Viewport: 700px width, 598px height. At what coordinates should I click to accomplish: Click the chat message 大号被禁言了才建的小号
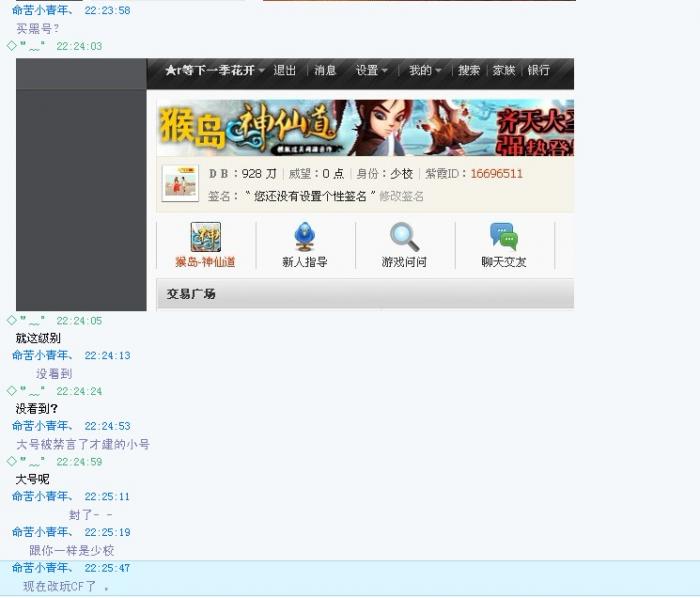[x=83, y=444]
